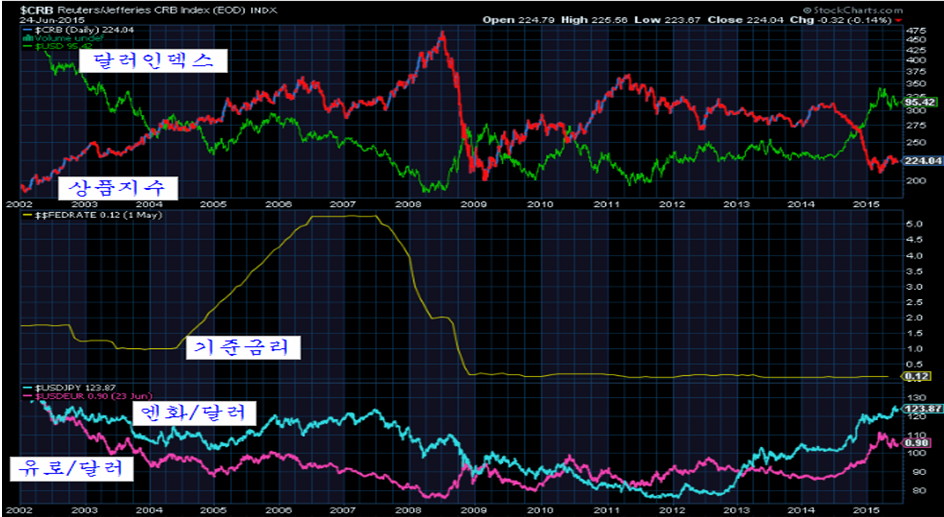Select the 달러인덱스 annotation label

tap(153, 61)
